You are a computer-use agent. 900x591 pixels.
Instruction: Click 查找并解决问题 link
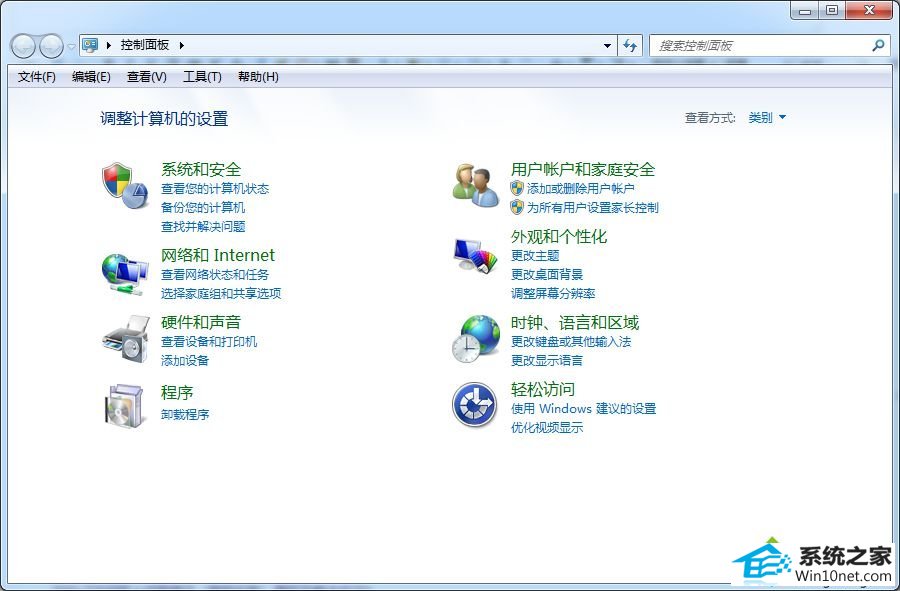[203, 226]
